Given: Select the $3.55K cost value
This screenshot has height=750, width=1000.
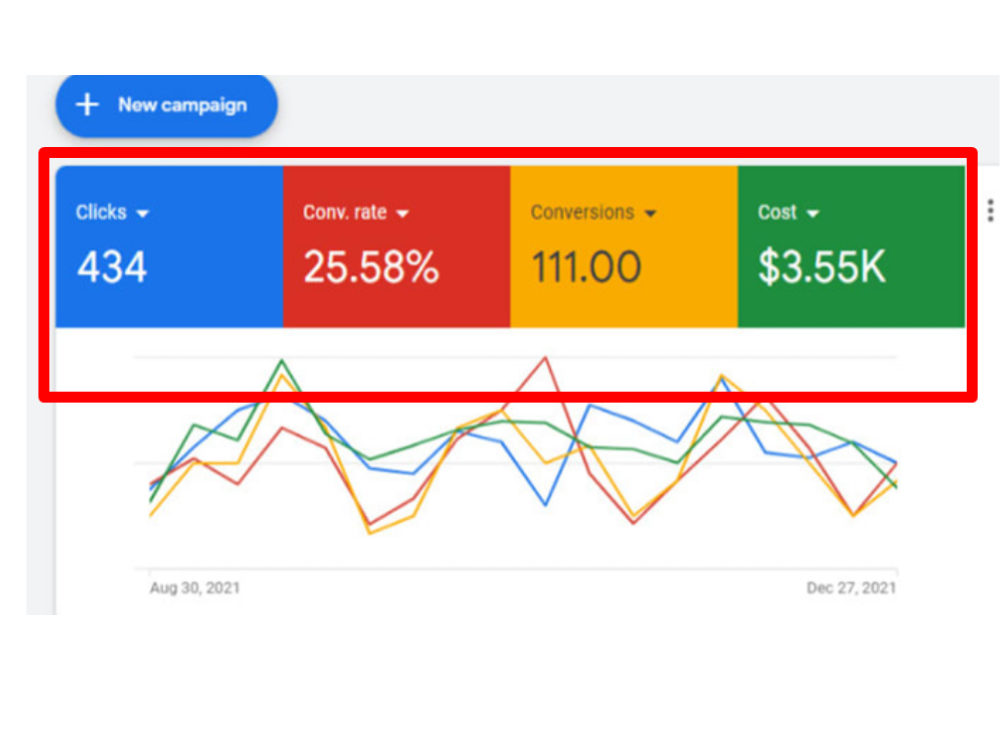Looking at the screenshot, I should click(822, 267).
